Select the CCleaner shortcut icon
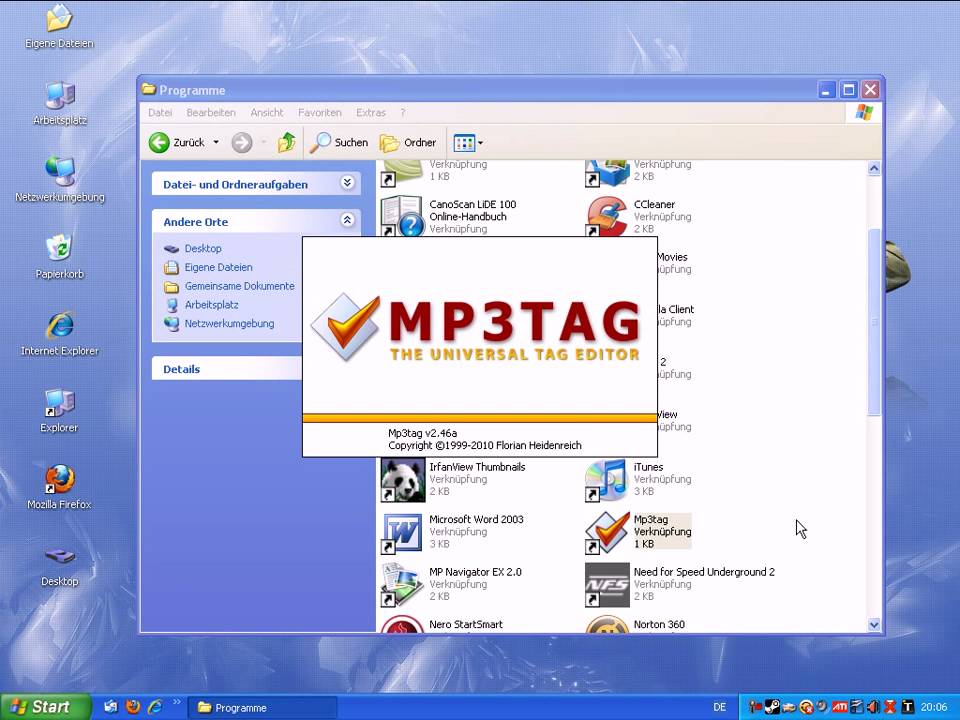 tap(606, 216)
